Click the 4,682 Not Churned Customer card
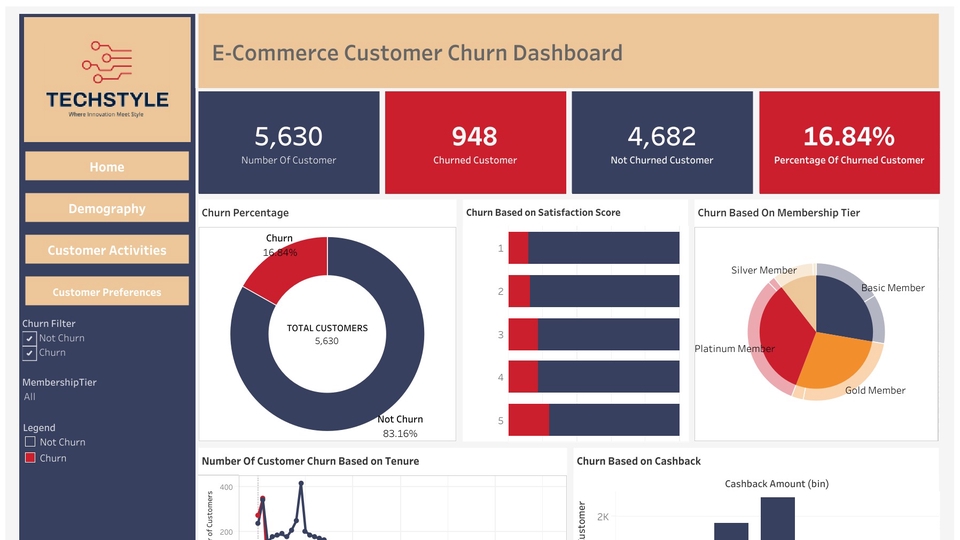This screenshot has height=540, width=960. click(662, 142)
